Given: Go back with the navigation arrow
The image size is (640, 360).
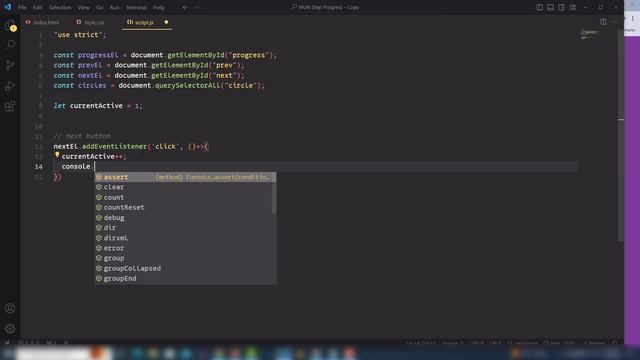Looking at the screenshot, I should click(x=185, y=7).
